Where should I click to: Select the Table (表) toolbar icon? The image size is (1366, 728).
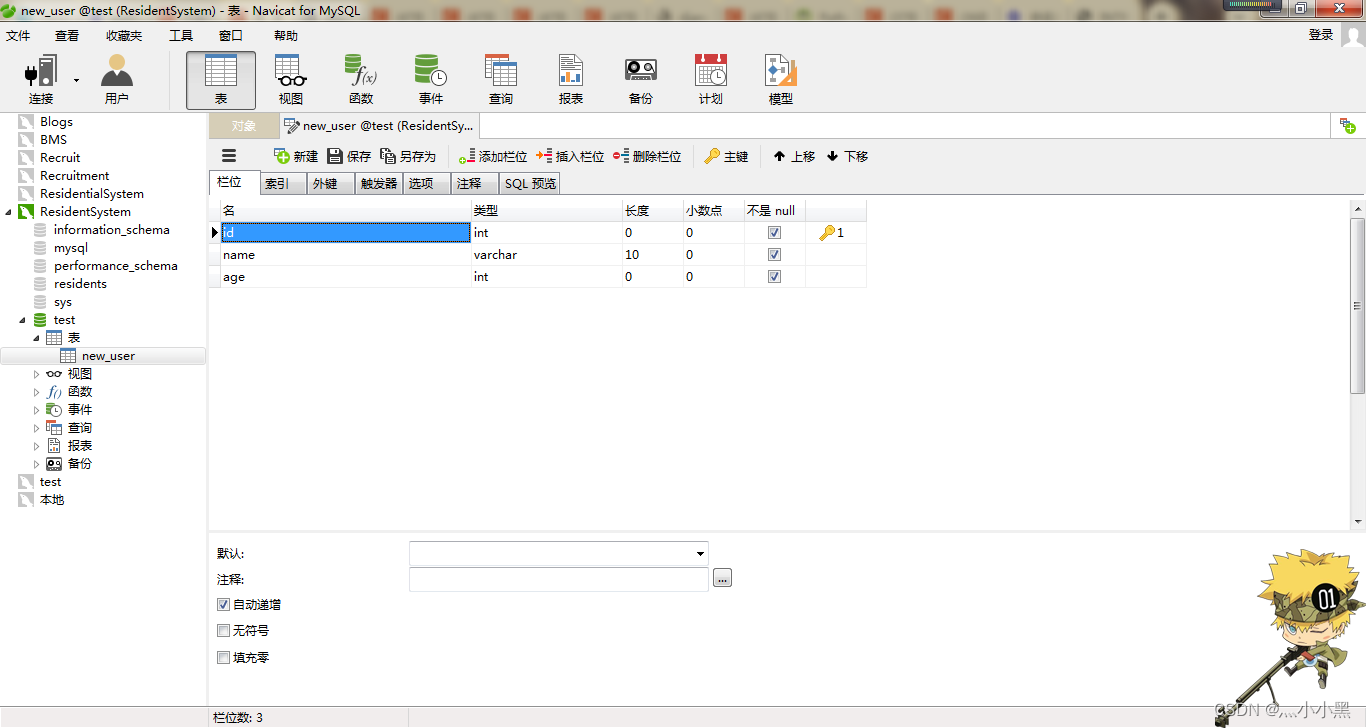pyautogui.click(x=221, y=80)
